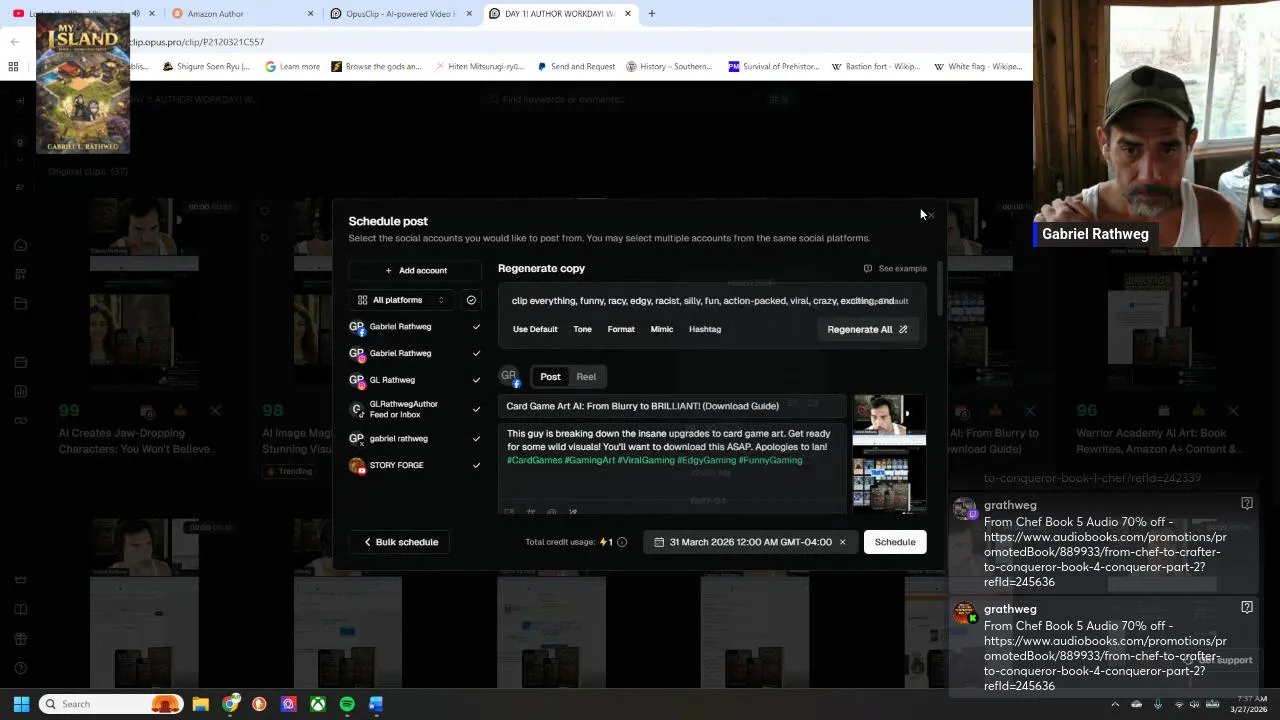Viewport: 1280px width, 720px height.
Task: Clear the scheduled date with the X
Action: [x=842, y=542]
